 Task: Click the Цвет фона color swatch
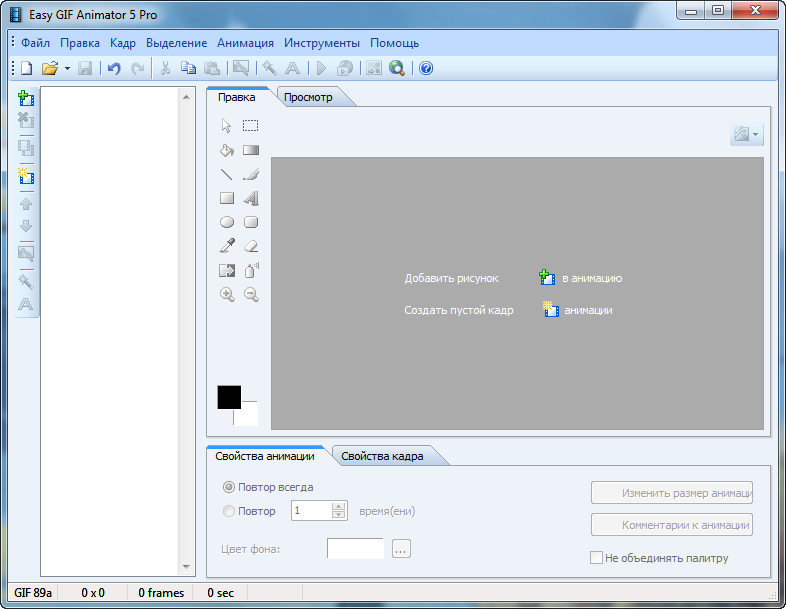coord(355,549)
